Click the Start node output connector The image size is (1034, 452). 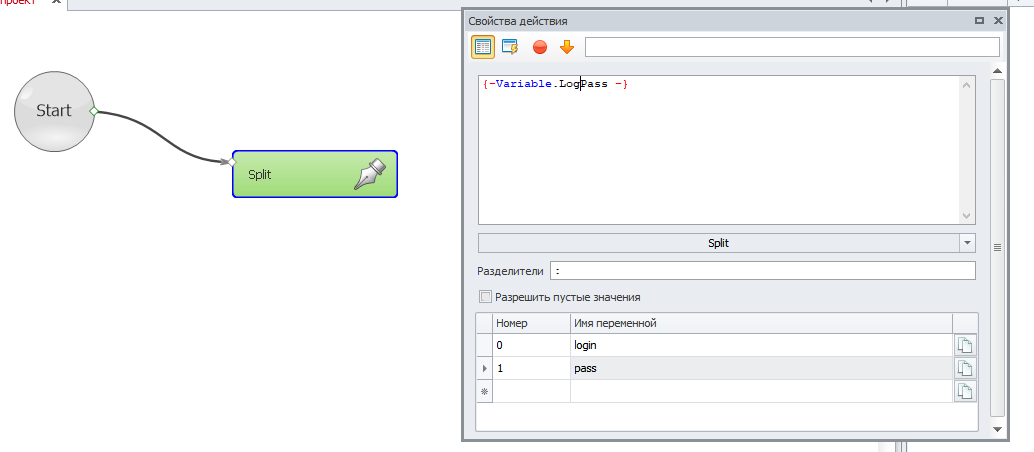point(93,111)
